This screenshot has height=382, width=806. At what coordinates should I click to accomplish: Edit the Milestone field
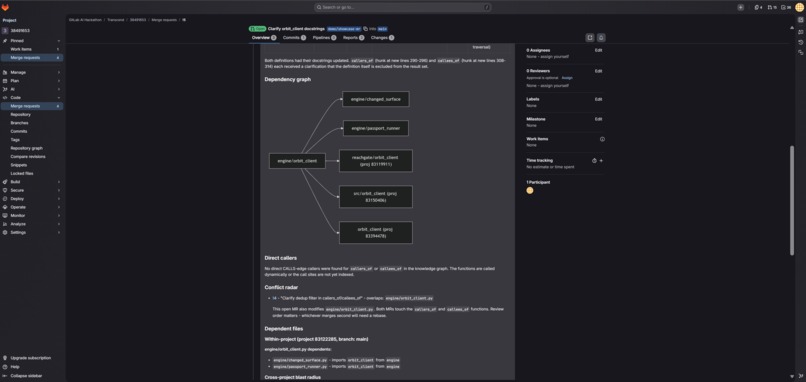[598, 119]
